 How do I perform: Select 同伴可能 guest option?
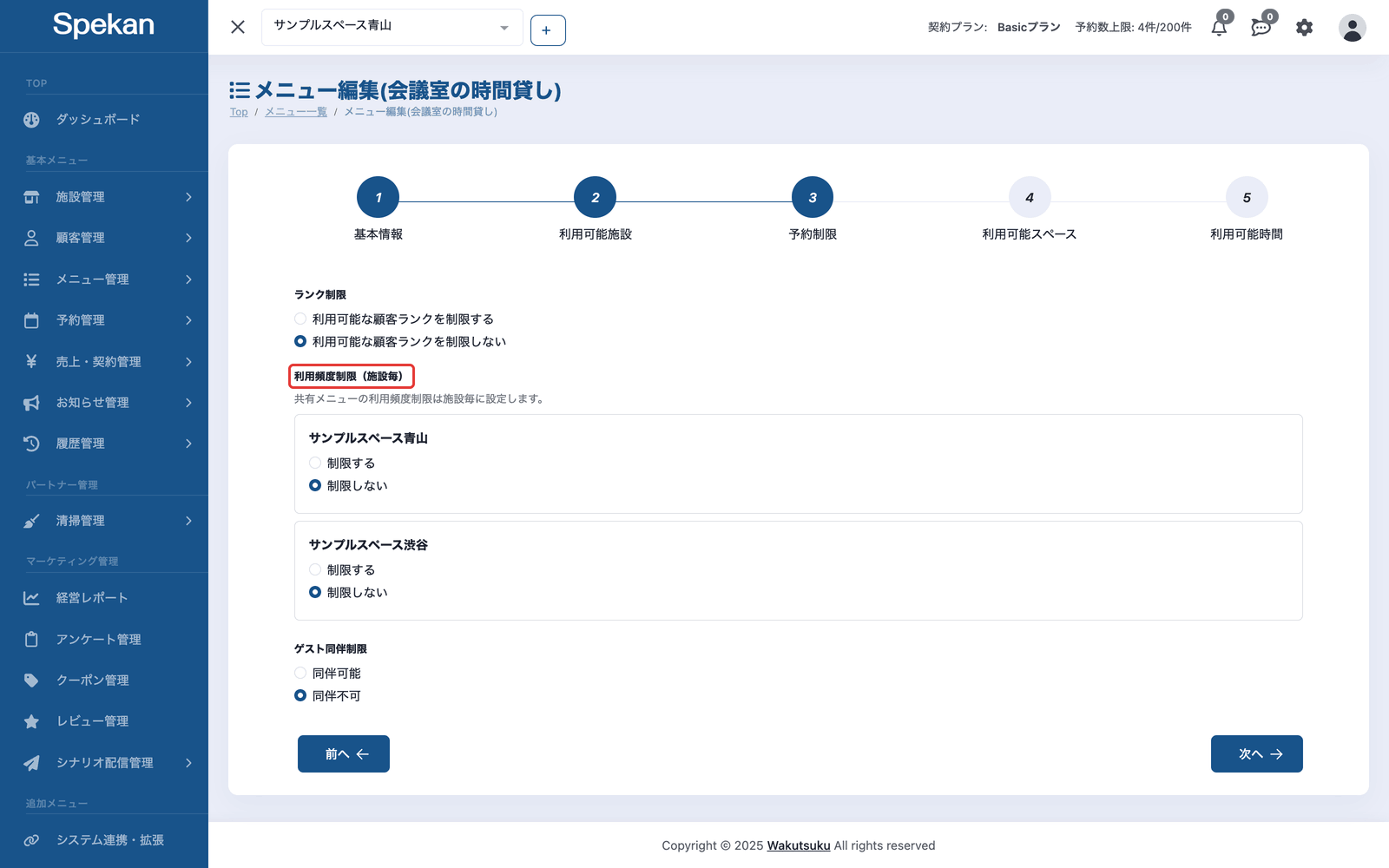click(x=300, y=673)
